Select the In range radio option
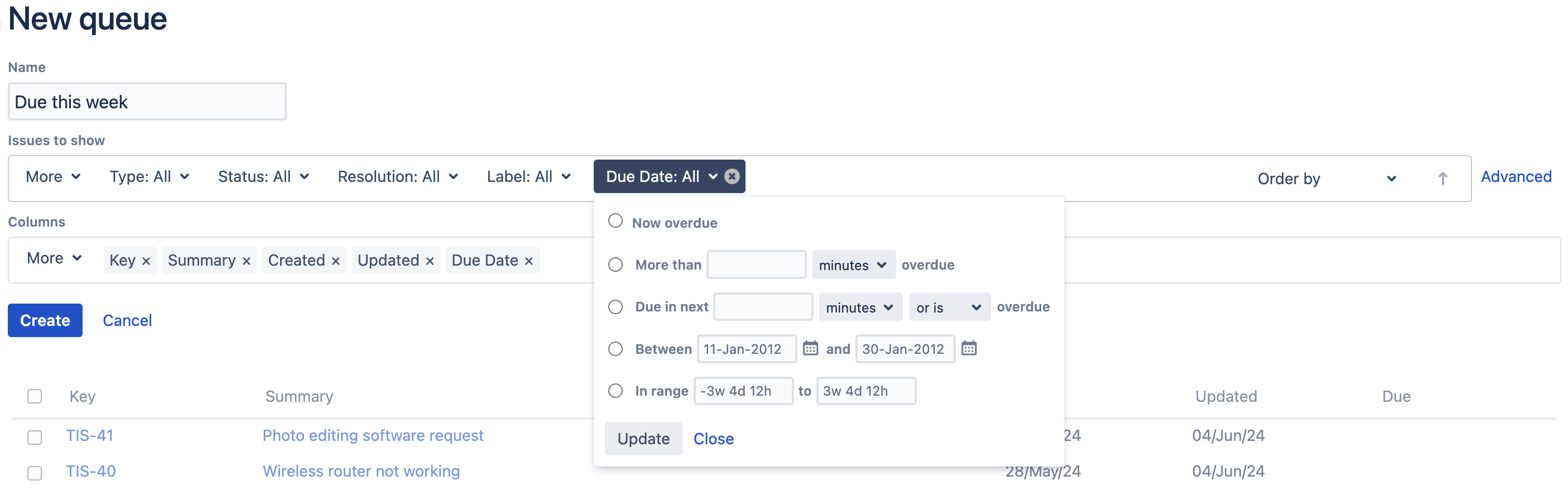The height and width of the screenshot is (490, 1568). [615, 390]
